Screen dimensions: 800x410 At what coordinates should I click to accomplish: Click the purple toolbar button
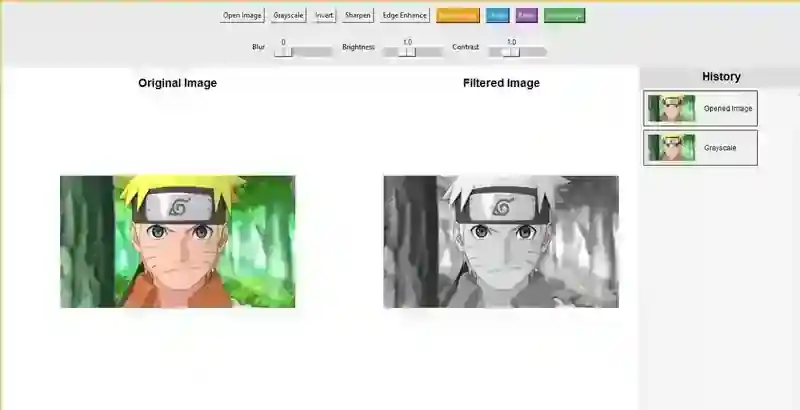[527, 15]
